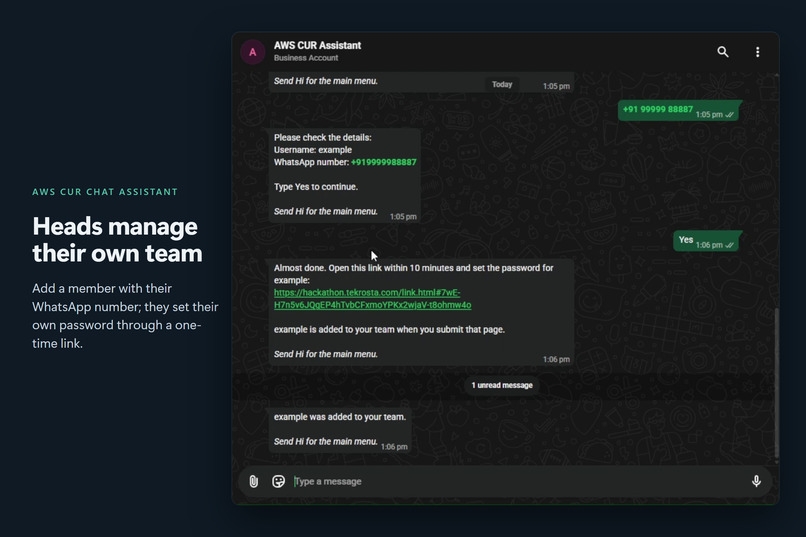Viewport: 806px width, 537px height.
Task: Click the attachment paperclip icon
Action: (x=253, y=482)
